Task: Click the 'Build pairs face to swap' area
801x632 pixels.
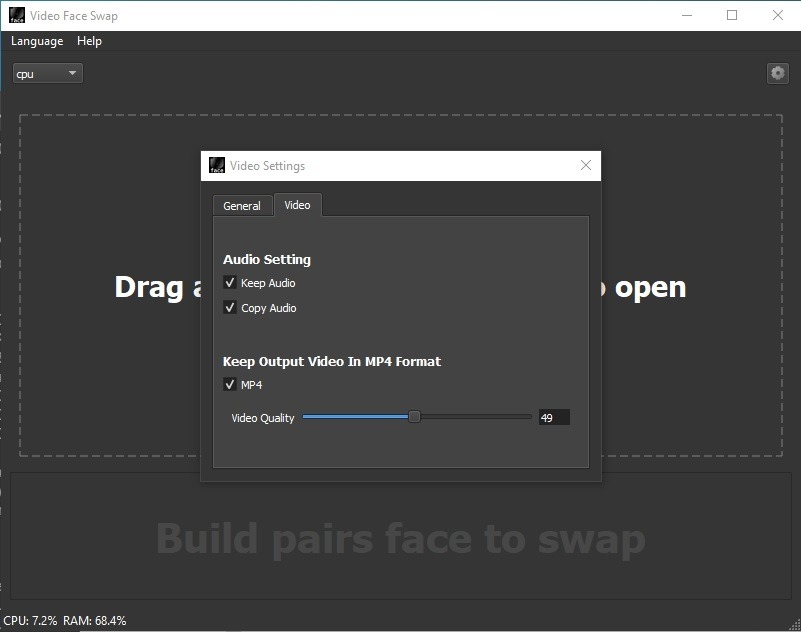Action: [x=401, y=536]
